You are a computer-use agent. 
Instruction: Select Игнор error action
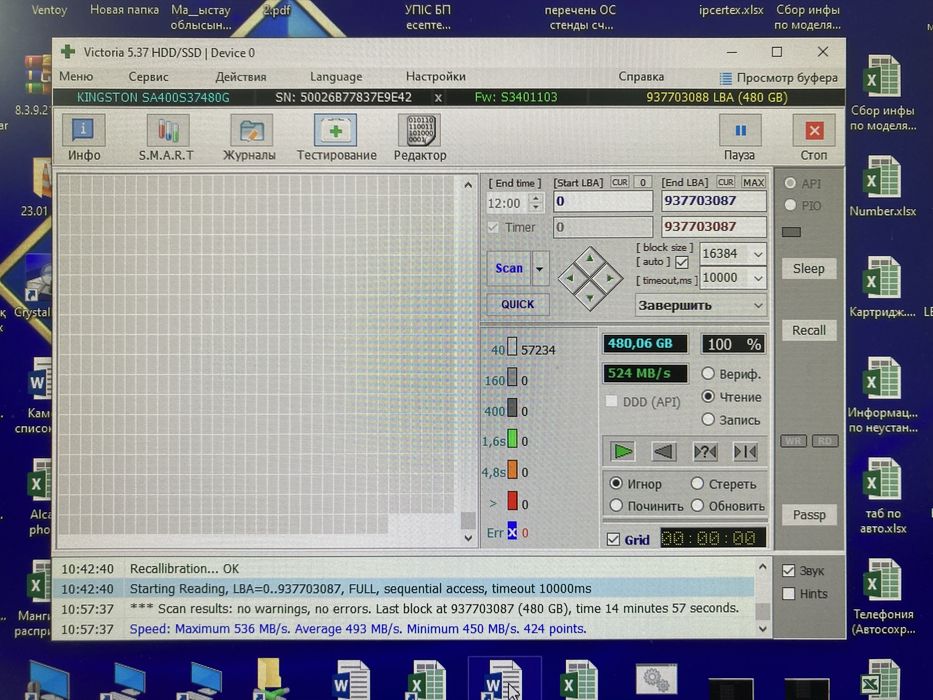tap(616, 483)
